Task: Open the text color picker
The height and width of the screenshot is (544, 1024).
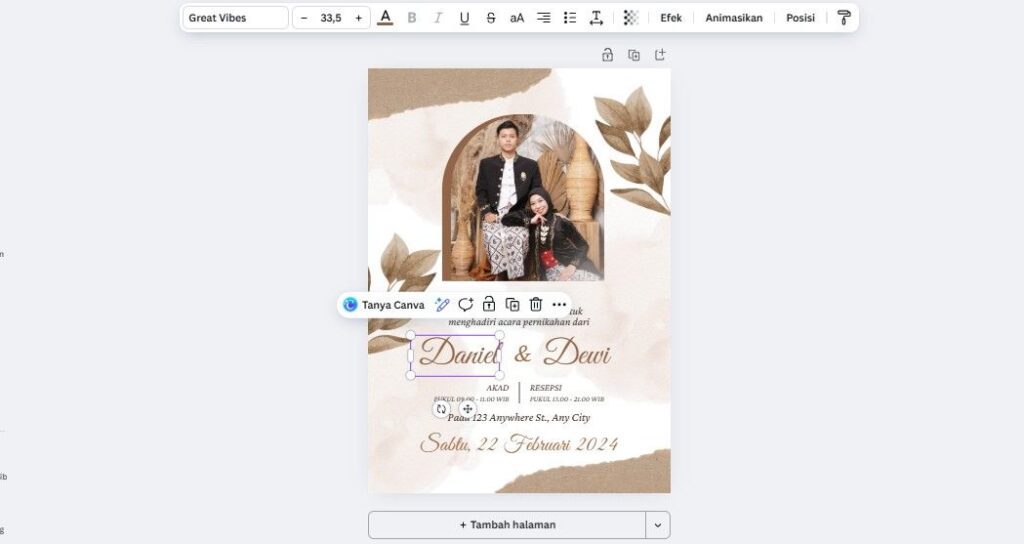Action: [x=385, y=18]
